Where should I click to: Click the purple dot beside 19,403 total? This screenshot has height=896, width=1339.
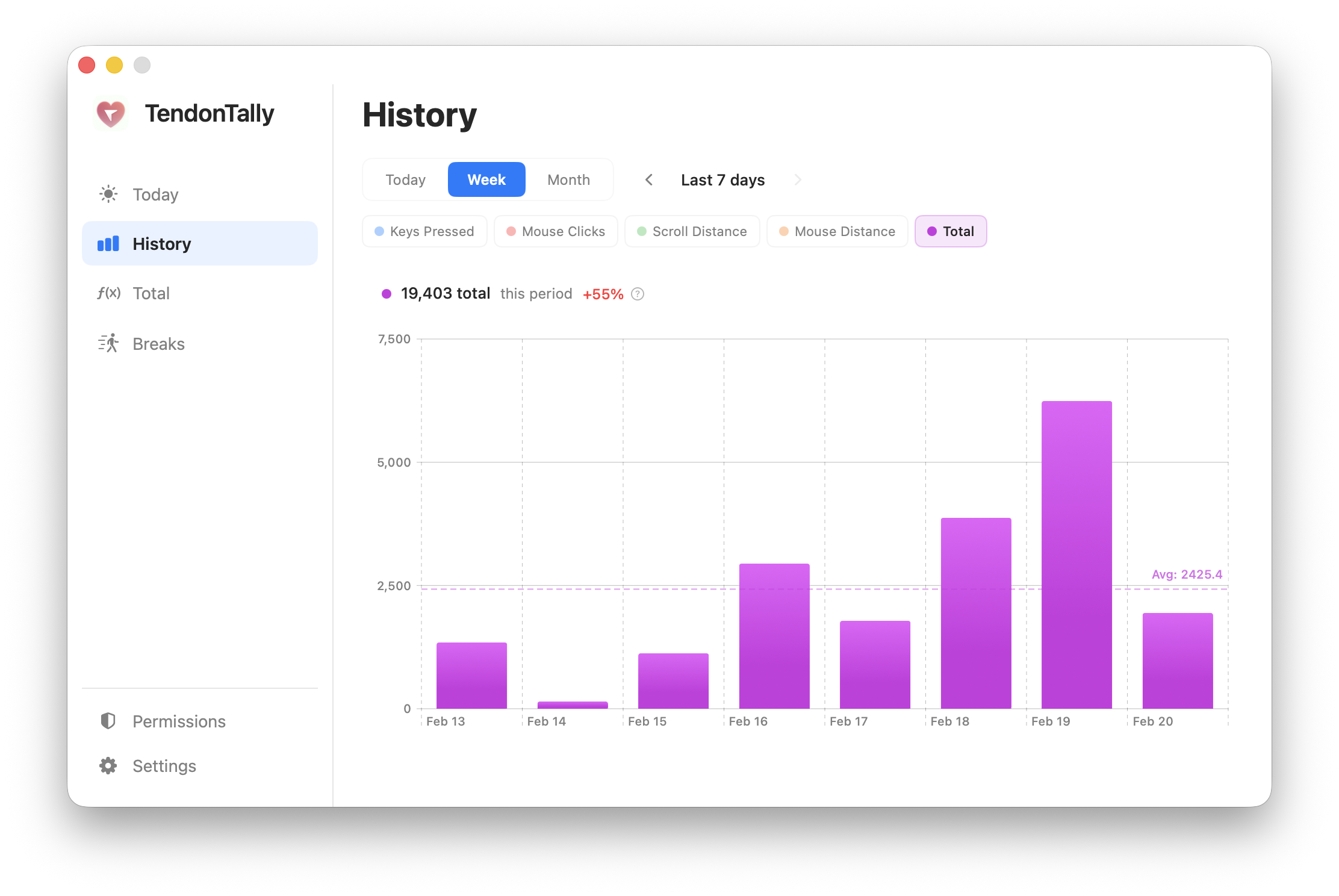(386, 294)
